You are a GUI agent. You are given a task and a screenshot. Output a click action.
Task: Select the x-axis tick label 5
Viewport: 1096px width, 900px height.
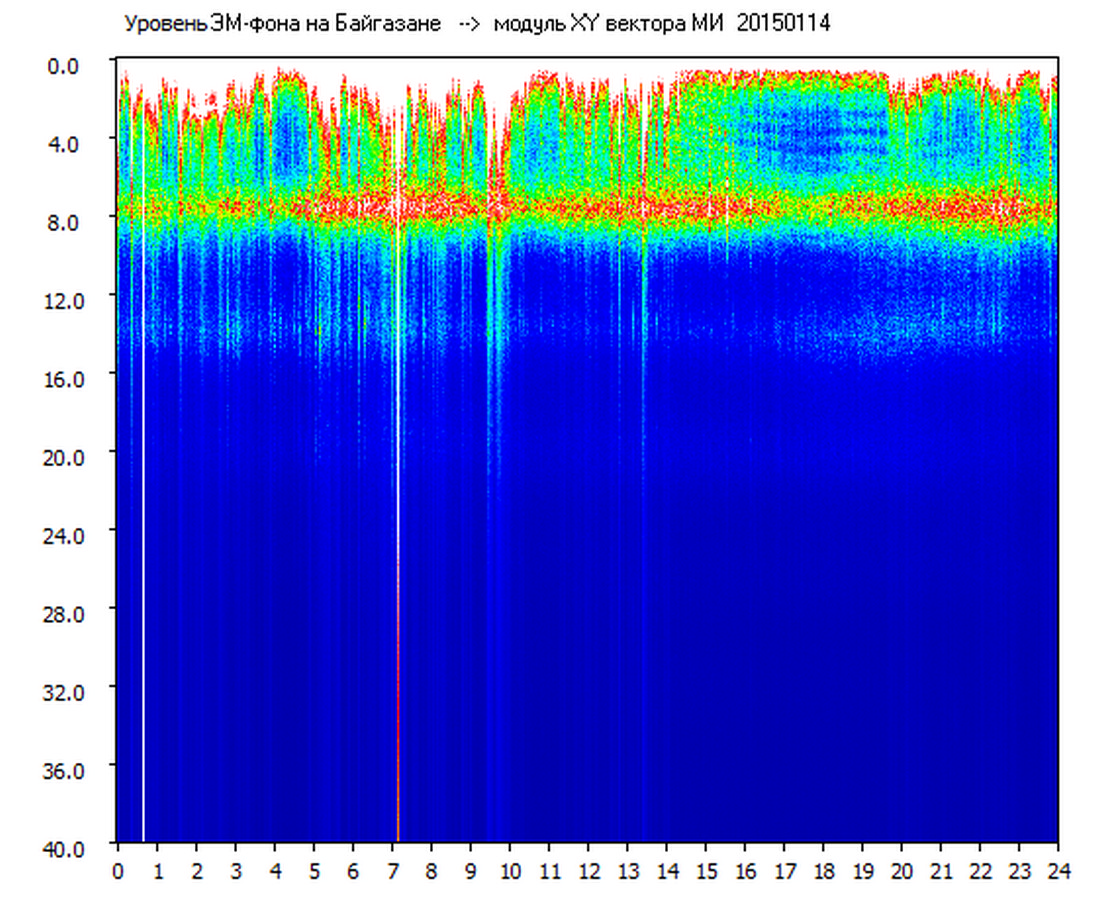click(314, 870)
